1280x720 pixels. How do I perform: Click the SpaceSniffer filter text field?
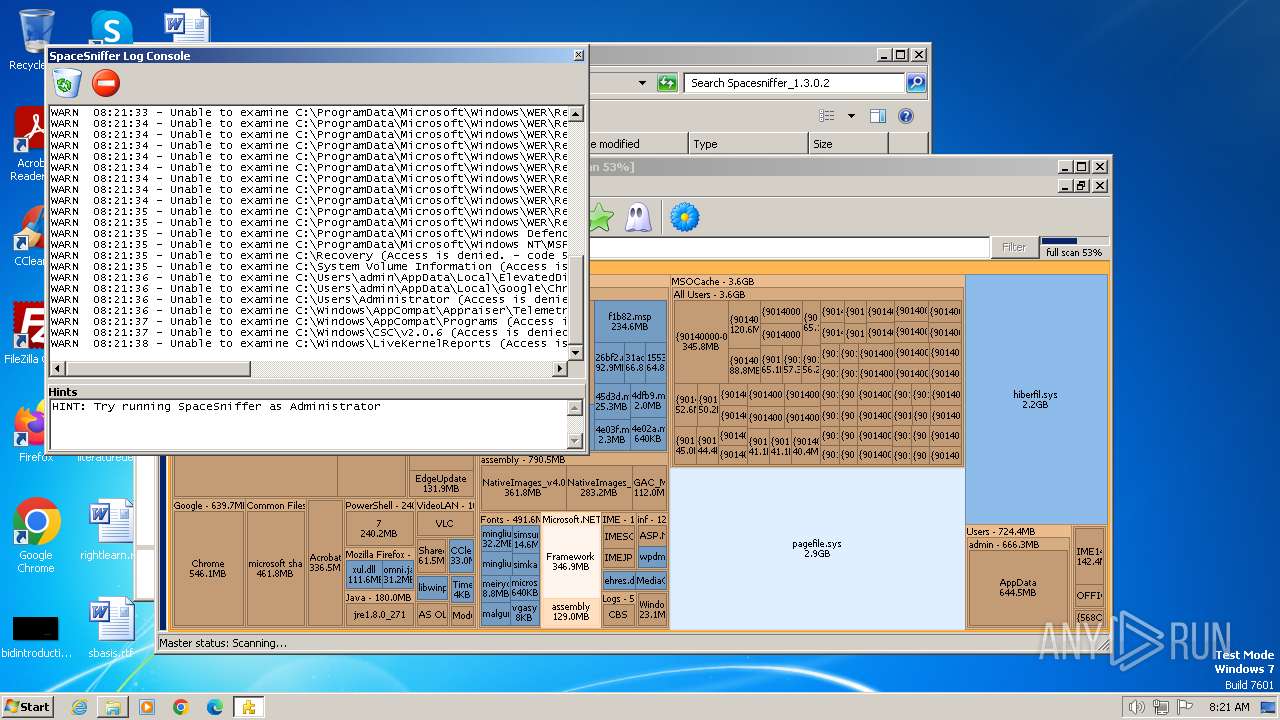click(x=788, y=247)
